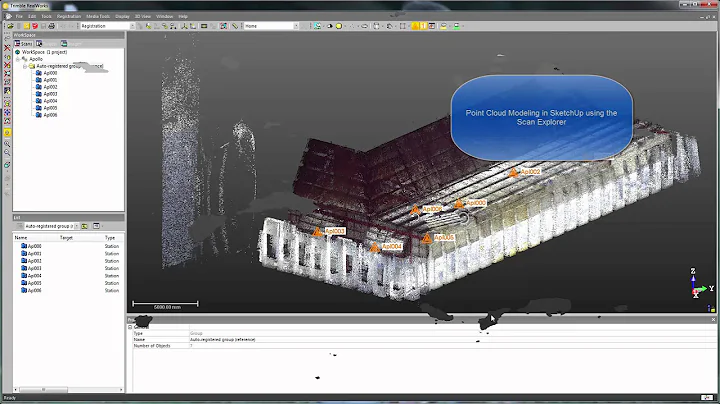Click the yellow new note toolbar icon
Image resolution: width=720 pixels, height=404 pixels.
[x=27, y=26]
